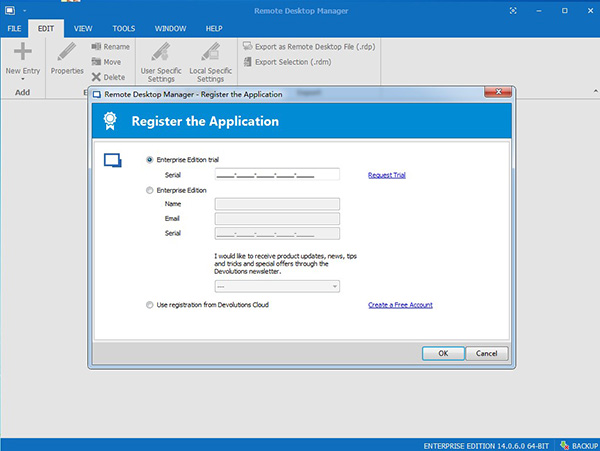Click the Delete X icon in ribbon
Screen dimensions: 600x451
pyautogui.click(x=96, y=77)
